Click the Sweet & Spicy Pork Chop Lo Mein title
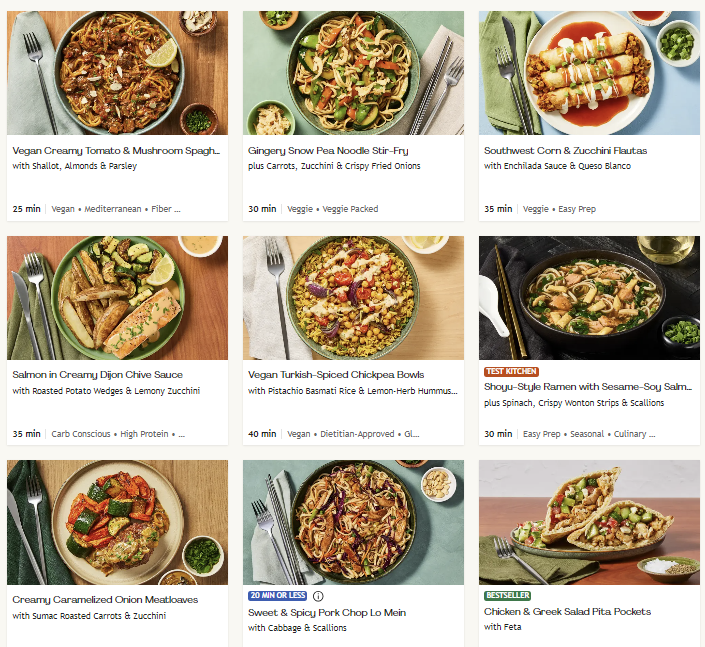The height and width of the screenshot is (647, 705). 327,612
